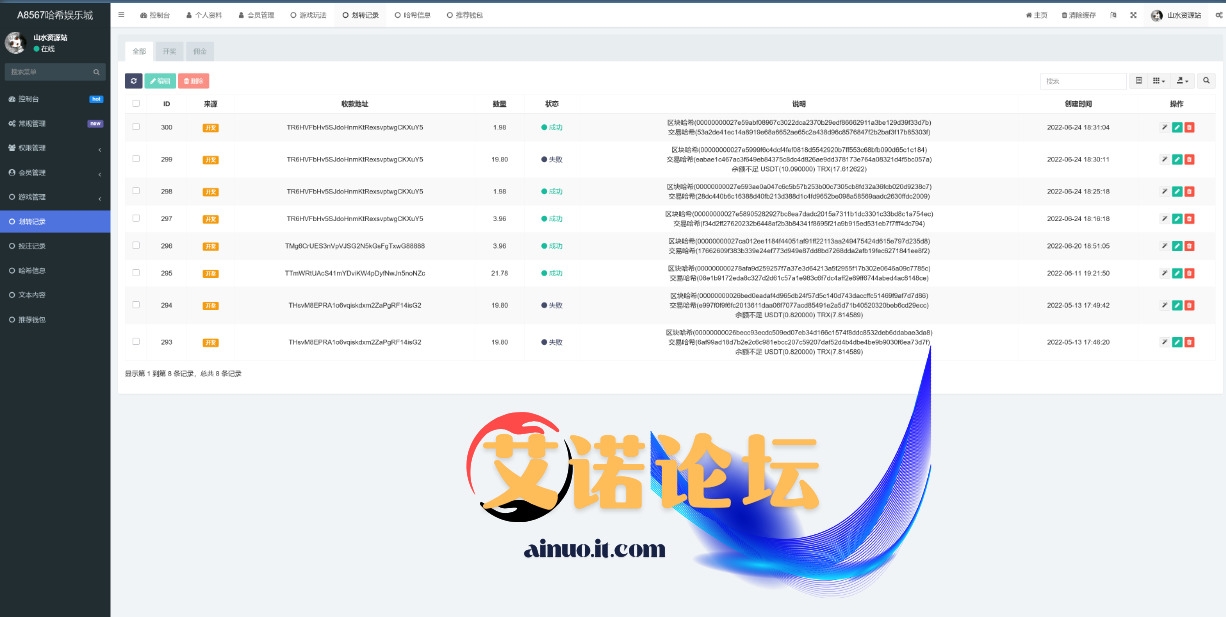
Task: Click the red 删除 button above table
Action: pos(193,81)
